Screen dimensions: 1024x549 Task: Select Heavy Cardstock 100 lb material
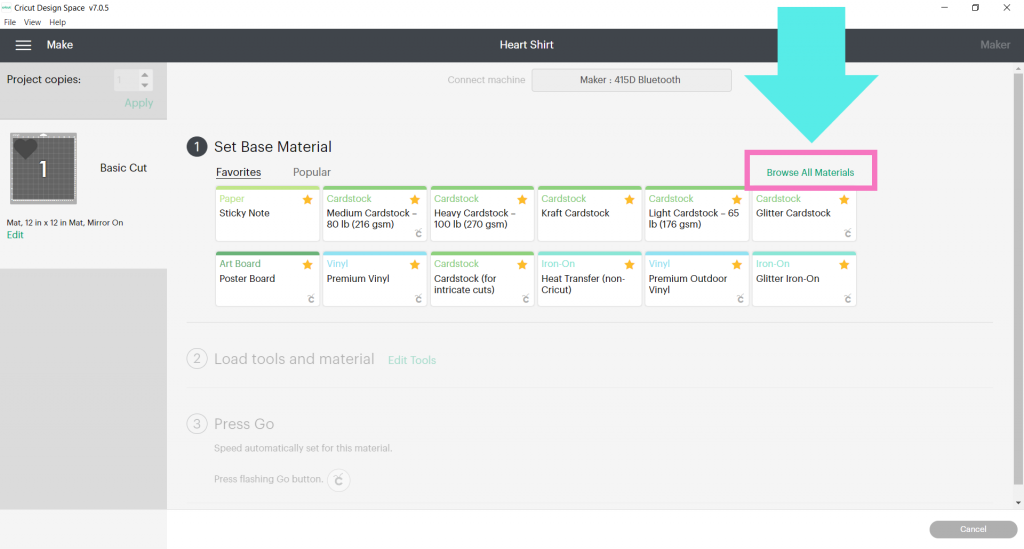click(482, 213)
